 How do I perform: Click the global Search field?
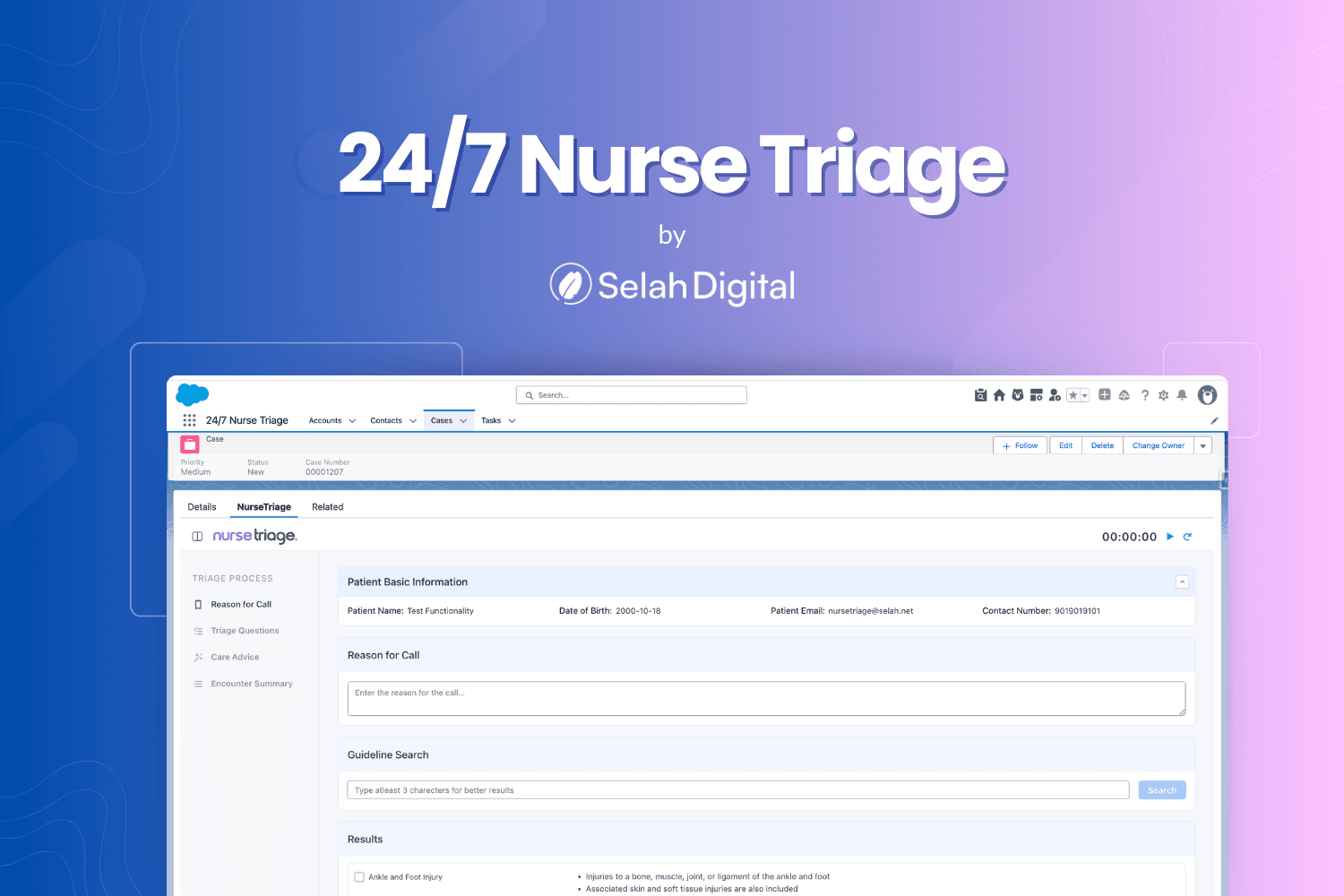632,395
